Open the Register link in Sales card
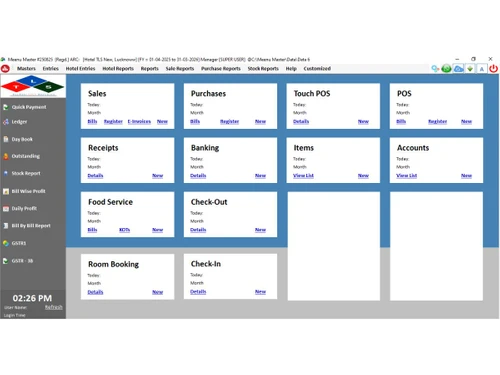 point(113,121)
